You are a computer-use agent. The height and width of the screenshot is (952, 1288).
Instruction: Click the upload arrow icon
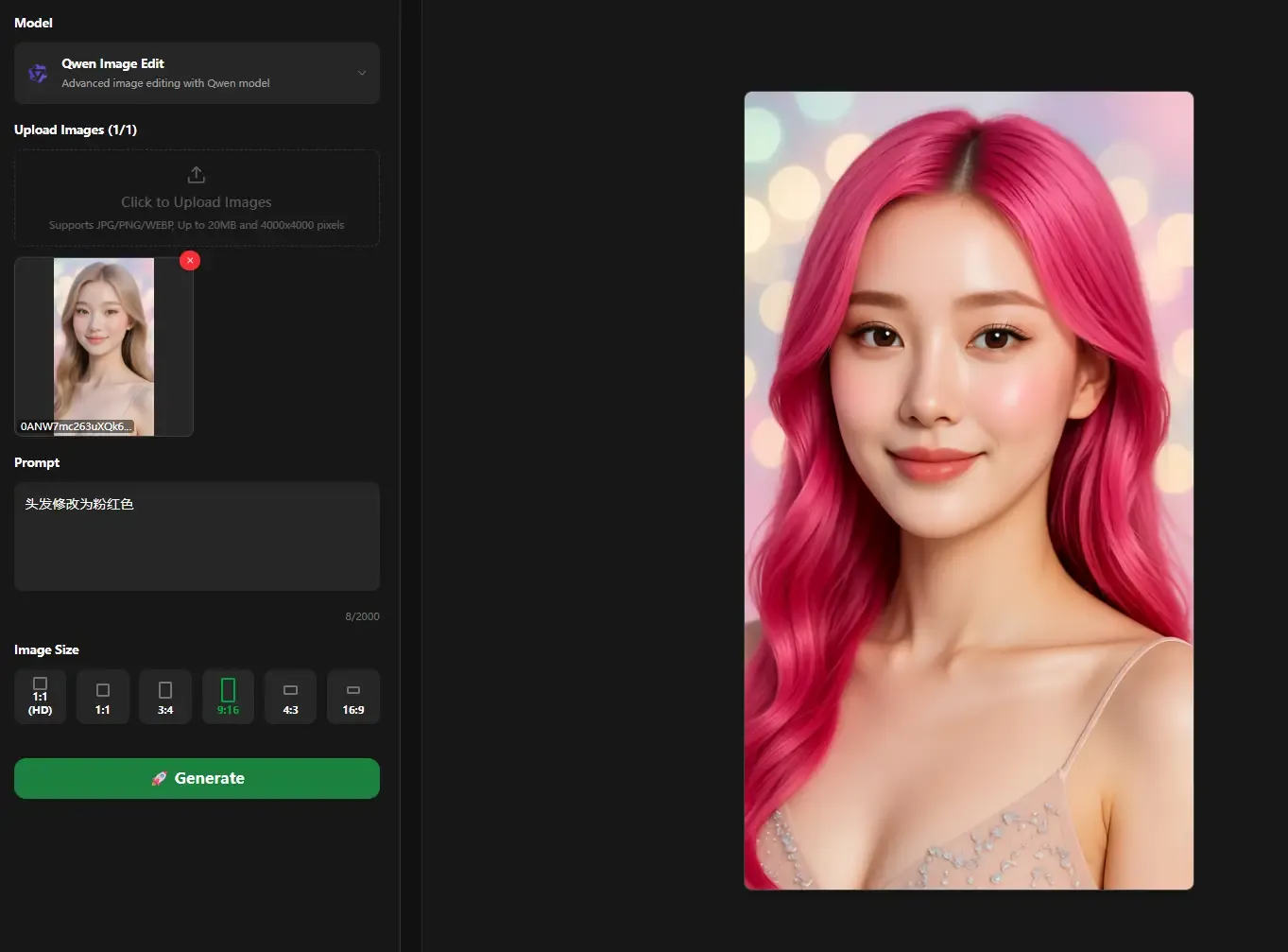197,175
